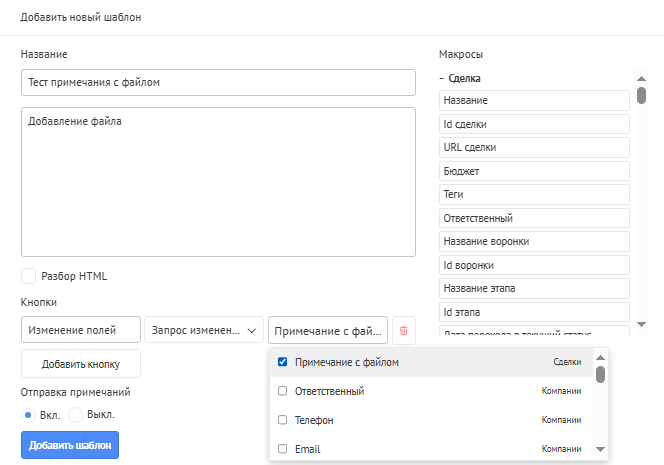Viewport: 664px width, 465px height.
Task: Select the Вкл. radio button
Action: pos(28,415)
